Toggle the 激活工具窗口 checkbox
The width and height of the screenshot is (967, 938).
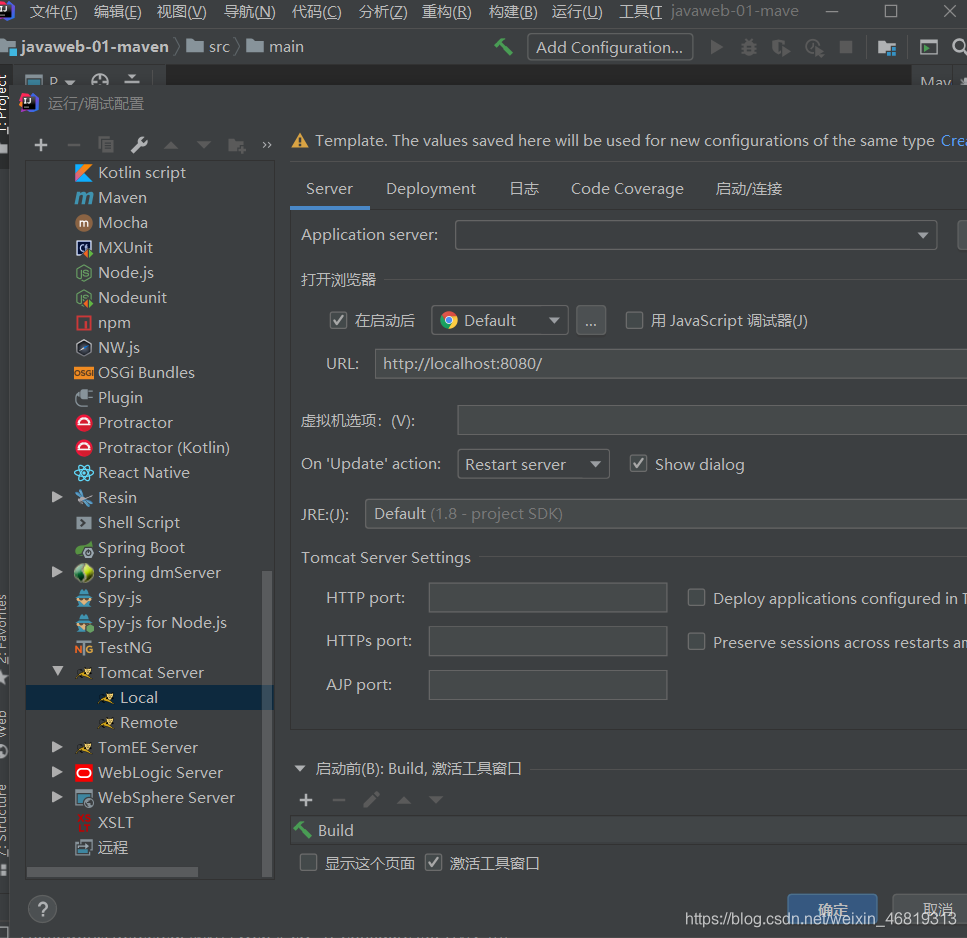pos(434,862)
